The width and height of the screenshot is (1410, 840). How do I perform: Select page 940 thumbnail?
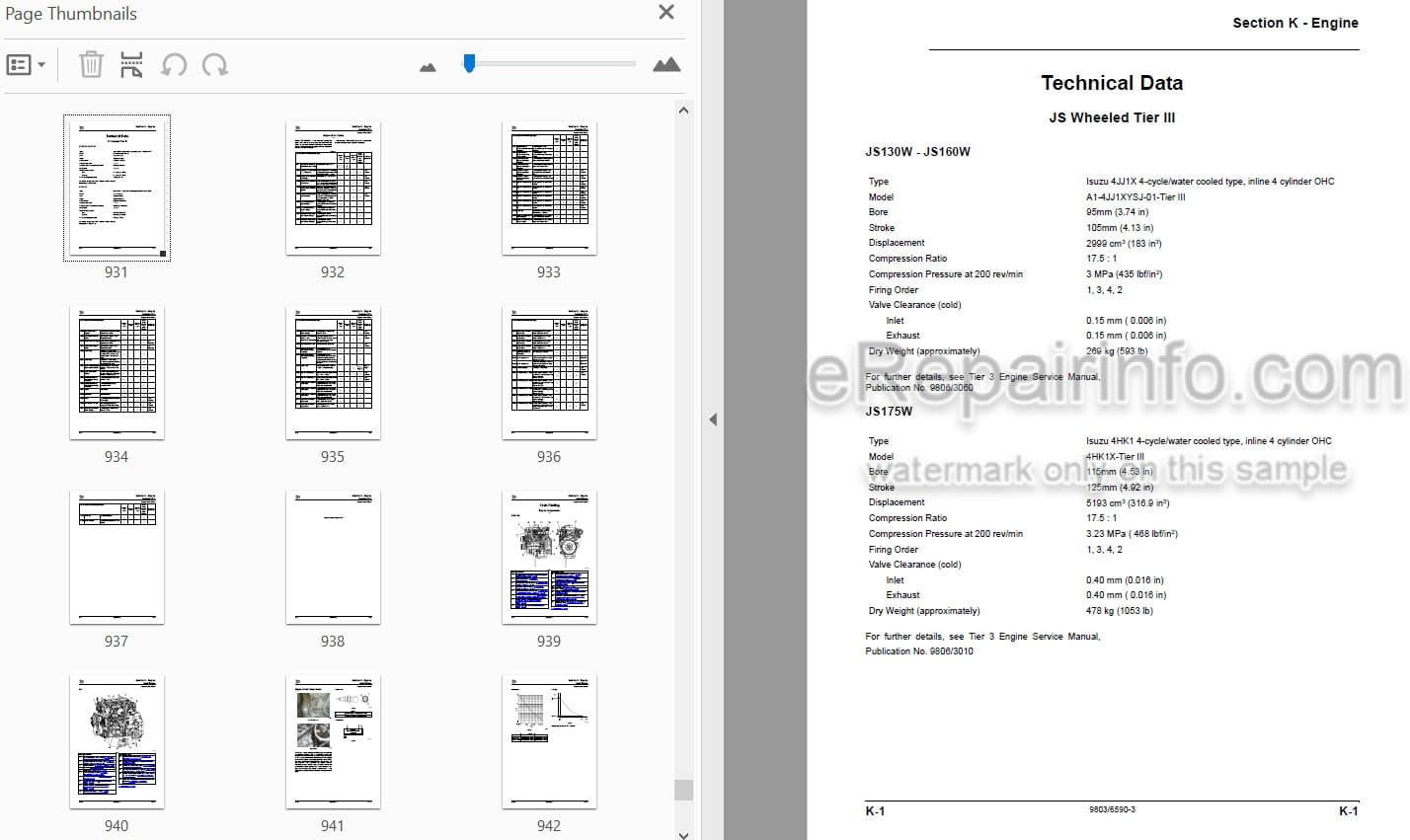(117, 741)
